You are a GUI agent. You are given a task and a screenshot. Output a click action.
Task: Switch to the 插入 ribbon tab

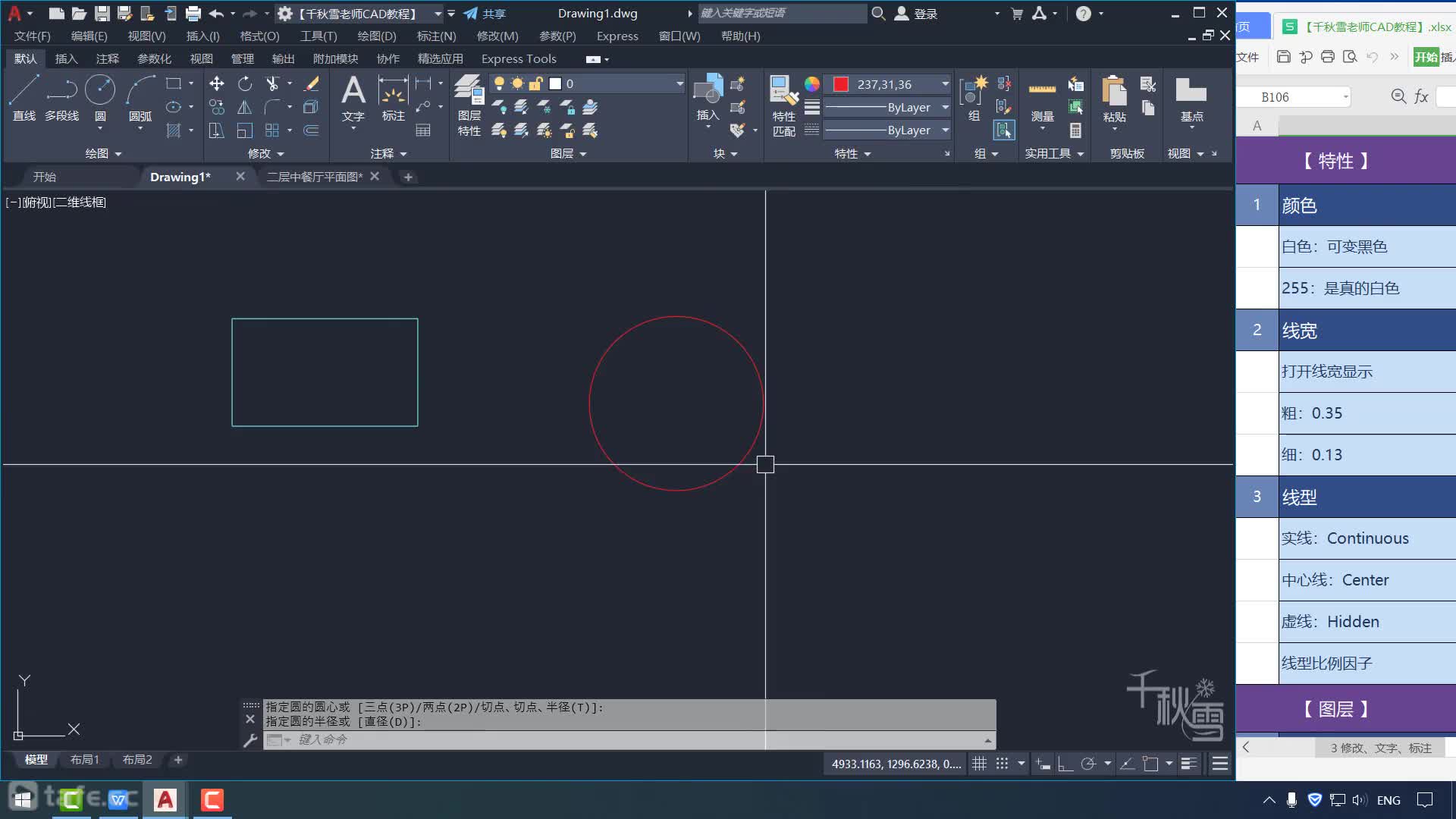[66, 58]
